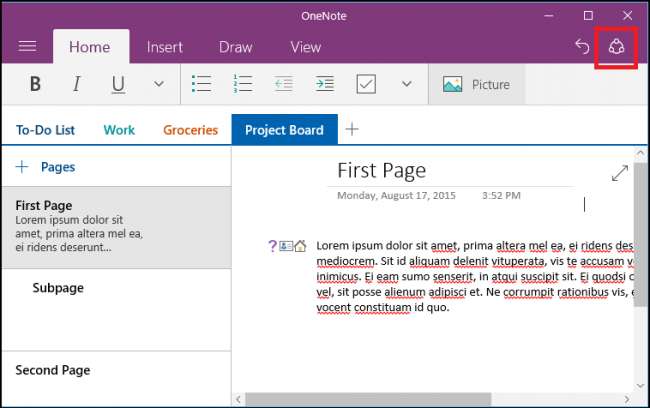Apply numbered list

pyautogui.click(x=242, y=85)
